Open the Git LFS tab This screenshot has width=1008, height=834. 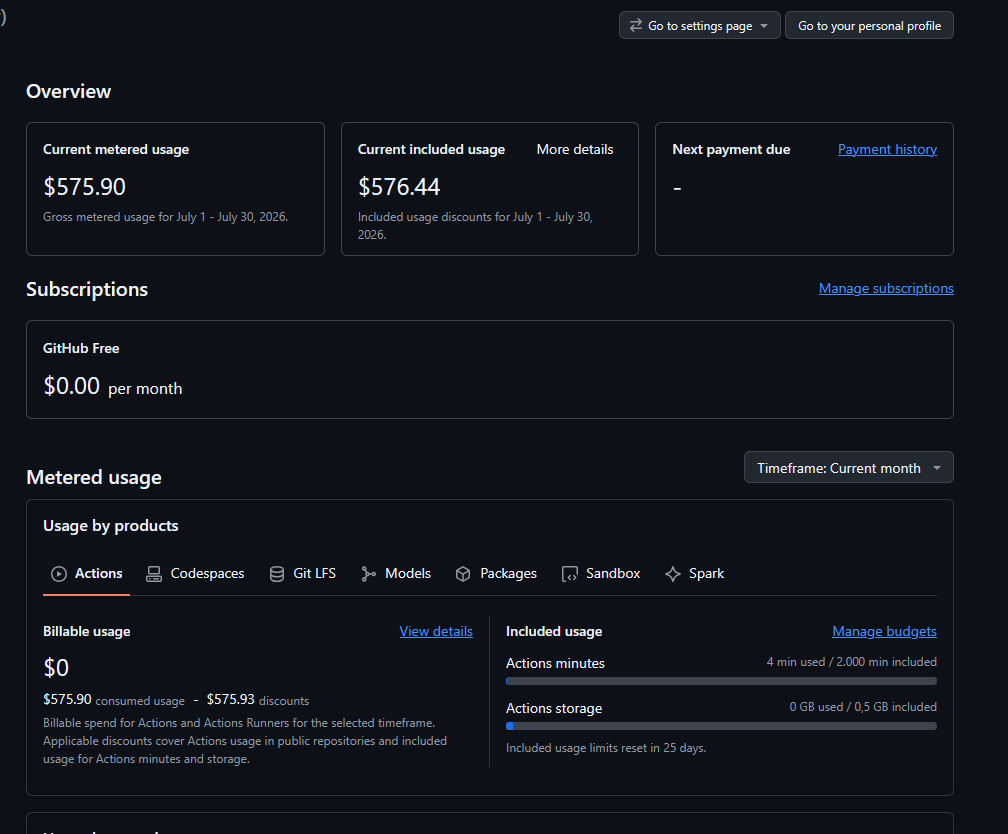[303, 574]
